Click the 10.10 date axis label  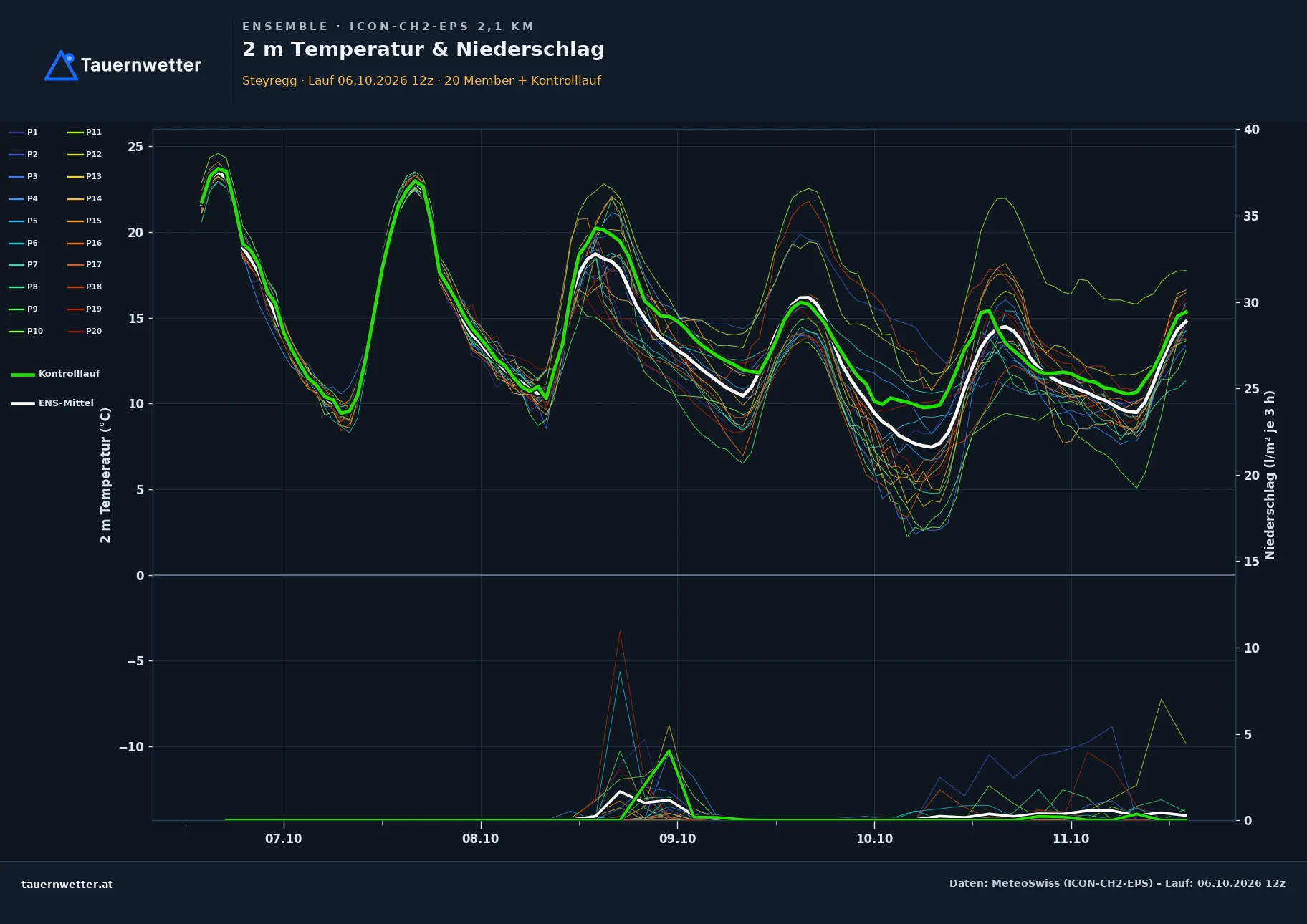coord(874,839)
